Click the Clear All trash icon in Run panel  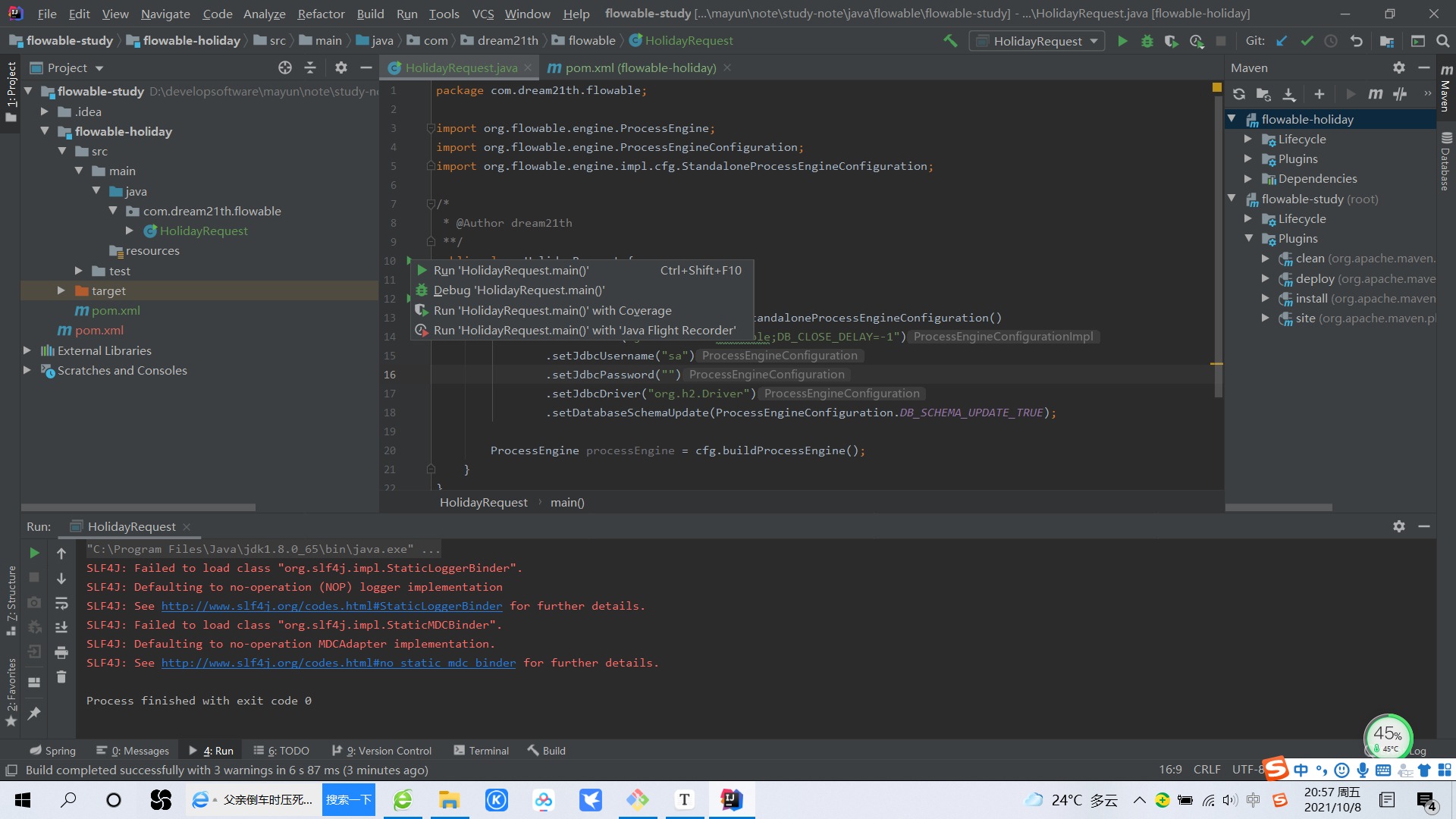61,677
